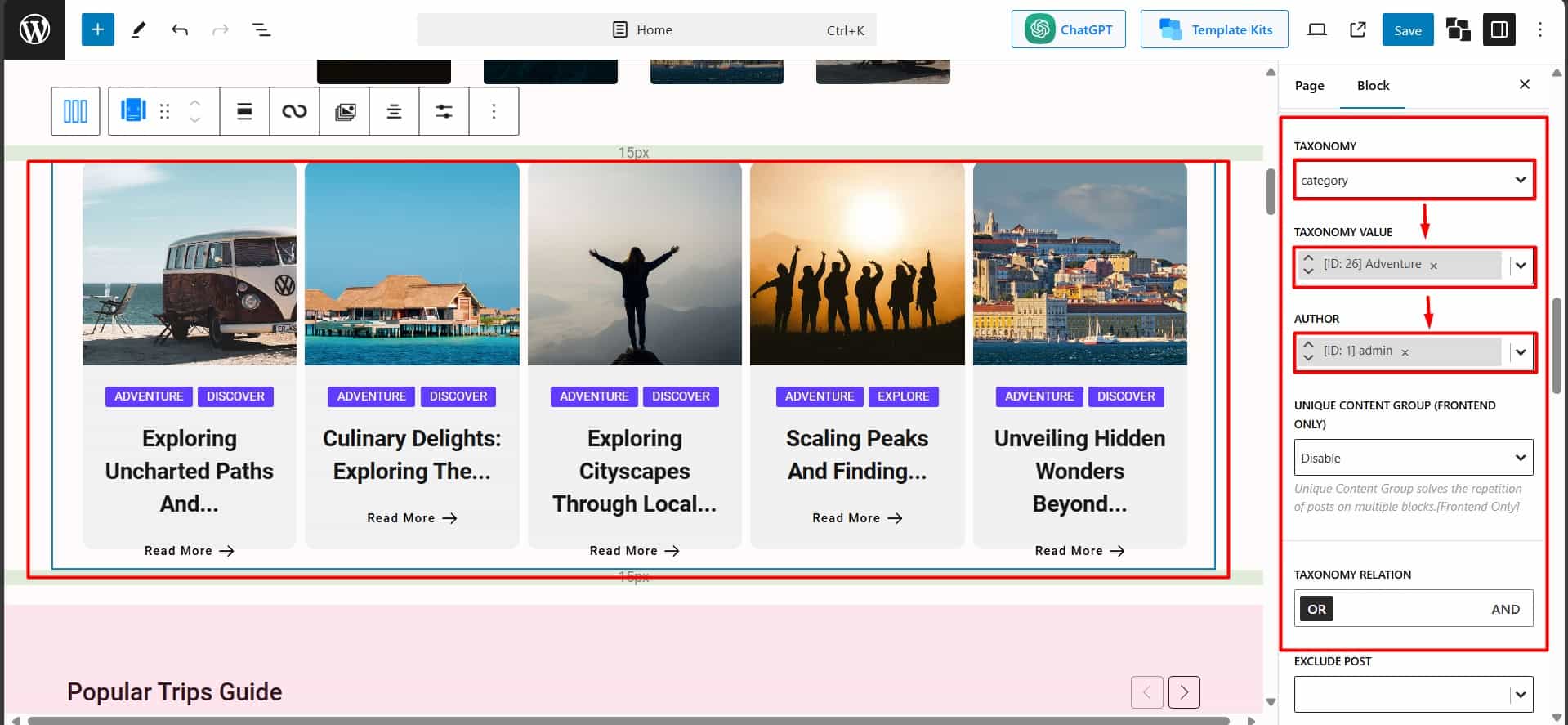The width and height of the screenshot is (1568, 725).
Task: Open the editor options menu
Action: [x=1540, y=29]
